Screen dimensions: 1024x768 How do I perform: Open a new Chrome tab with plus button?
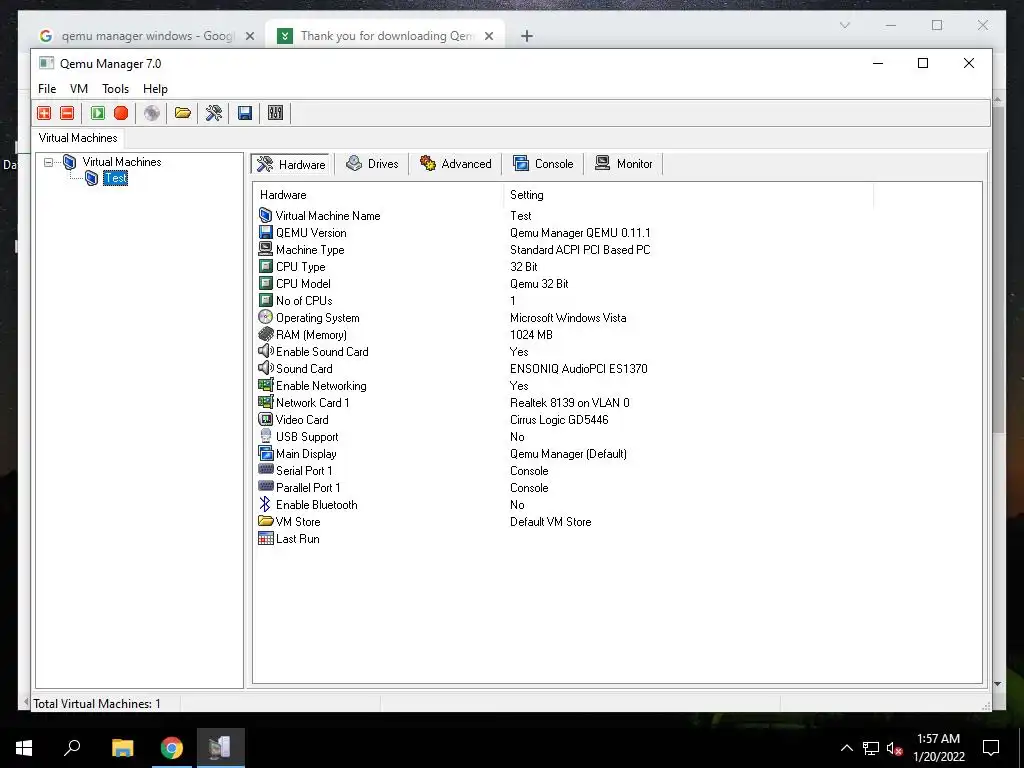tap(527, 36)
